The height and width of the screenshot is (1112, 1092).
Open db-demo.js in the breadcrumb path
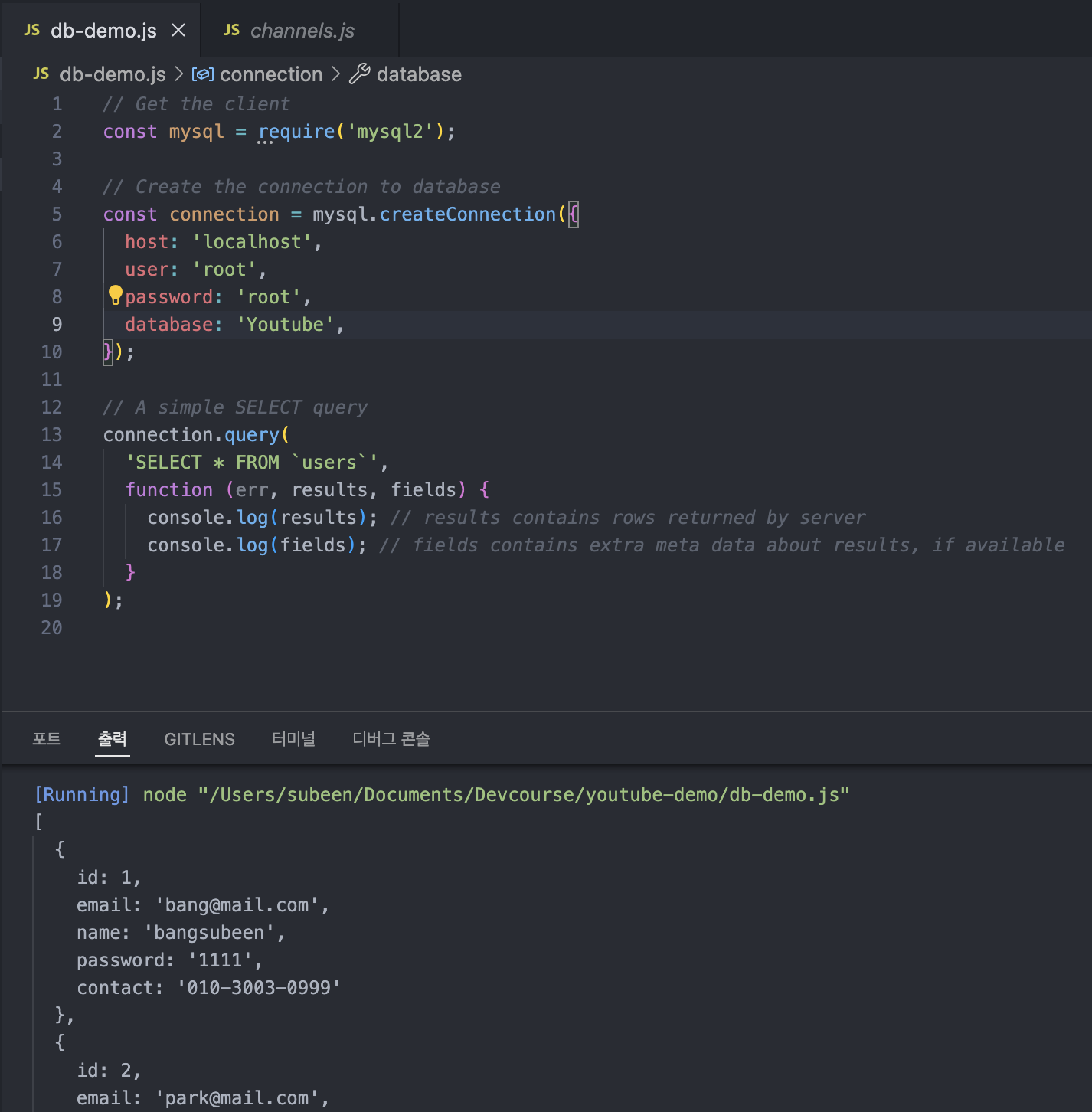[x=113, y=74]
